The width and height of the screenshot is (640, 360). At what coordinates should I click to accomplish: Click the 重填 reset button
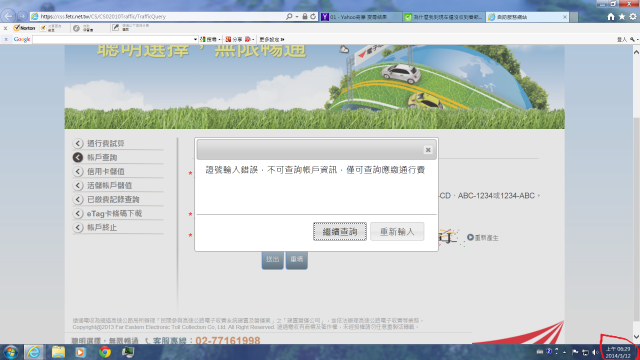pyautogui.click(x=296, y=260)
